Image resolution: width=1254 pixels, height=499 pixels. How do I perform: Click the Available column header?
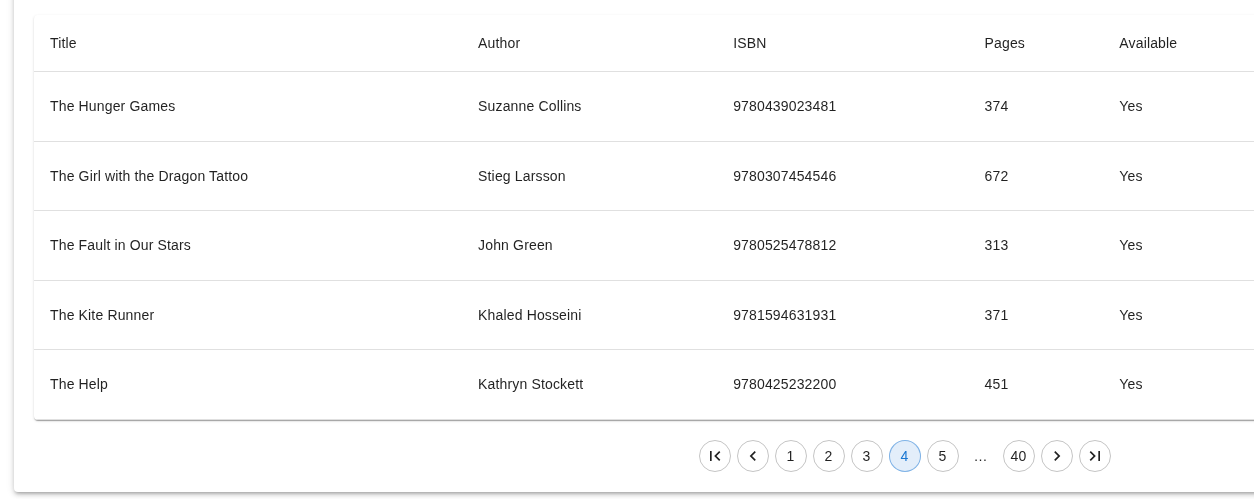coord(1147,43)
